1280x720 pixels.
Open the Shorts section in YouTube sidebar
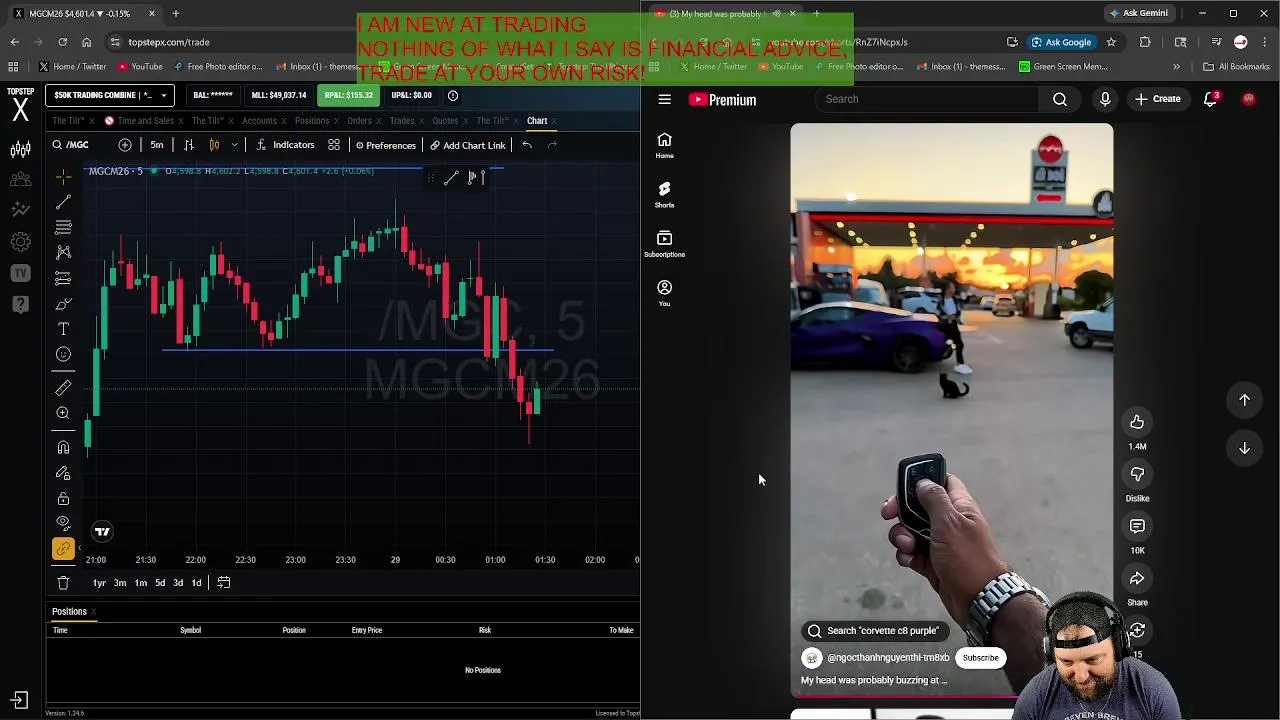(664, 194)
